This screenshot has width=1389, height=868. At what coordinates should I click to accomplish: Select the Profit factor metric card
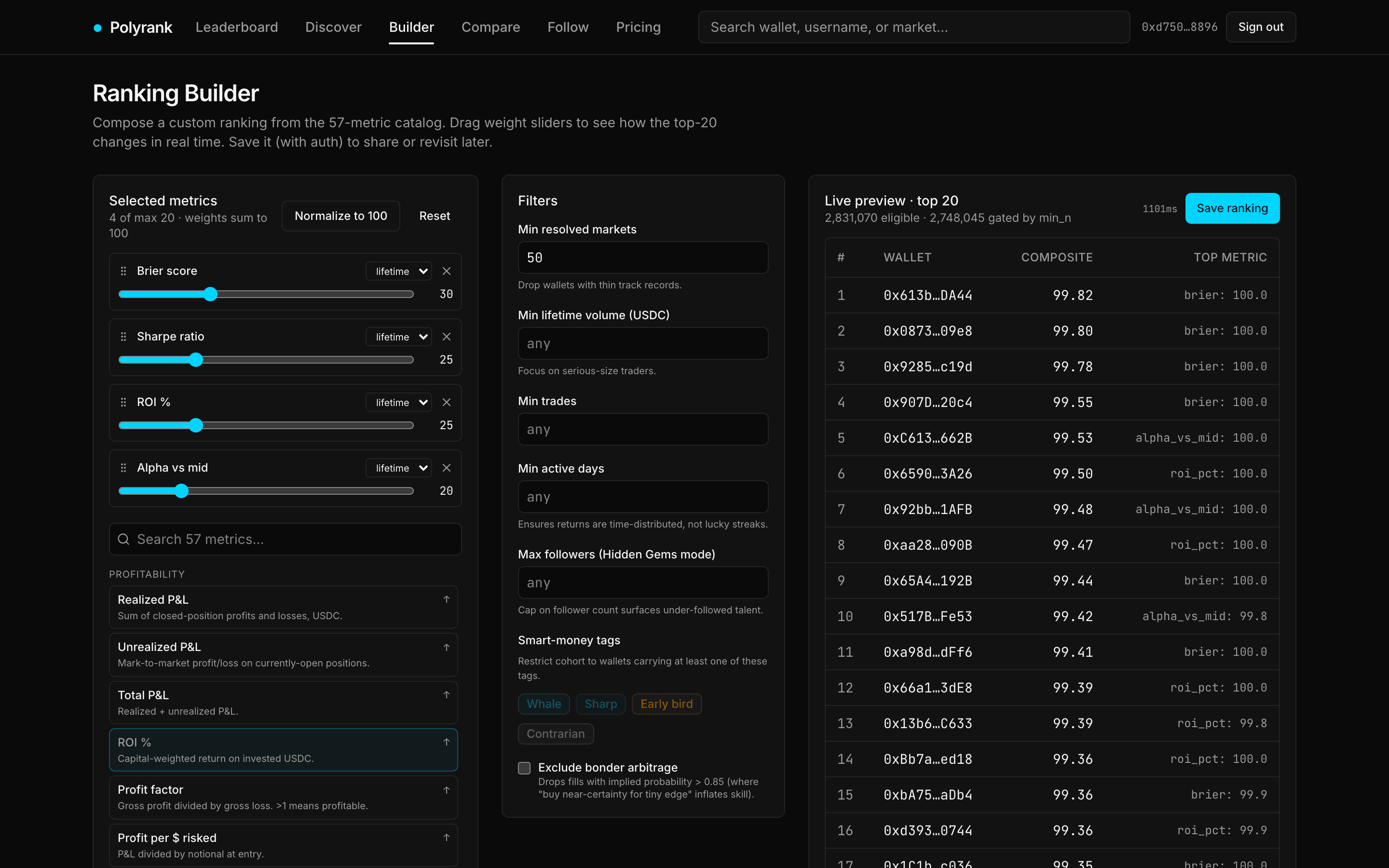point(284,798)
